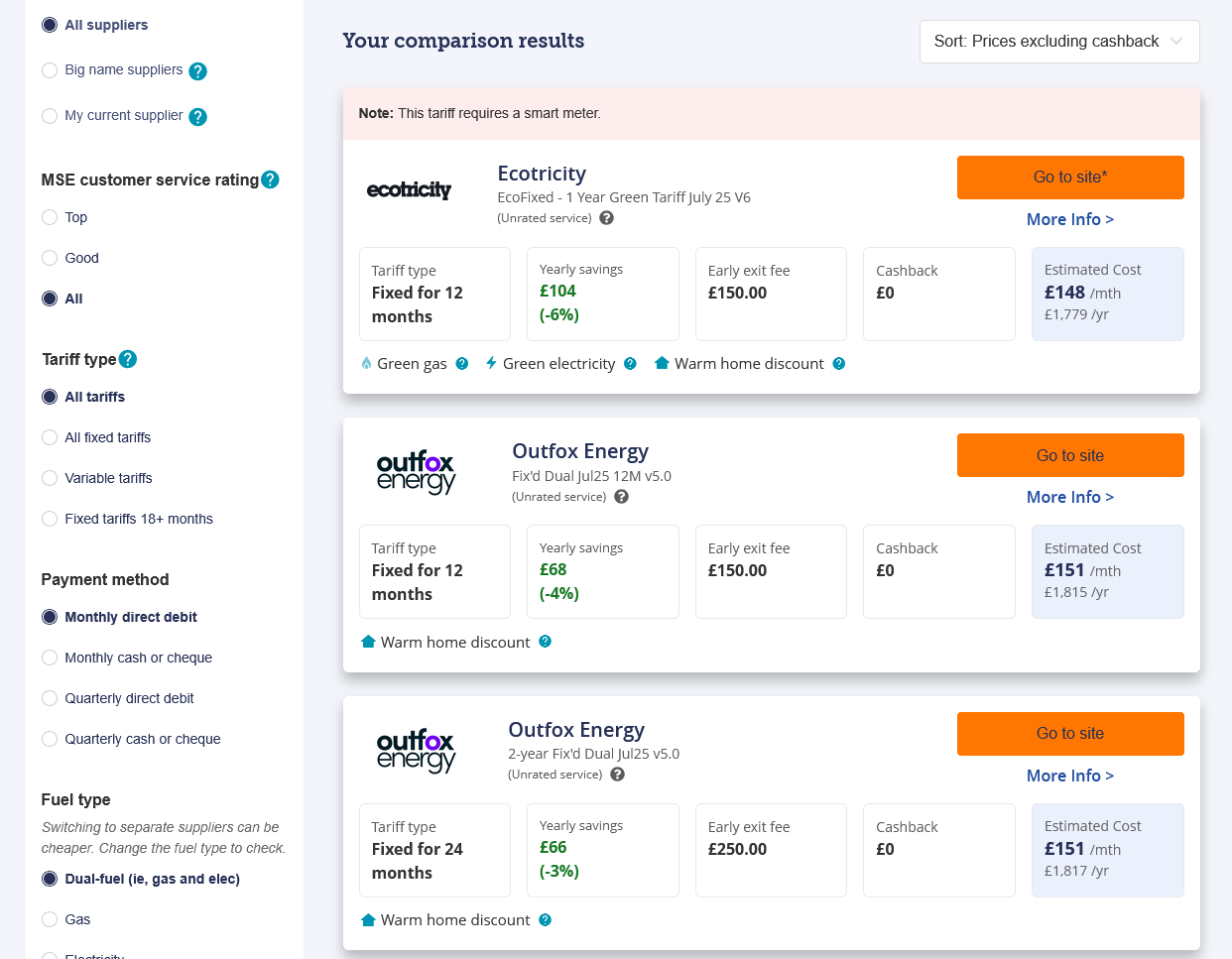Open Green electricity help icon
This screenshot has width=1232, height=959.
[x=630, y=364]
